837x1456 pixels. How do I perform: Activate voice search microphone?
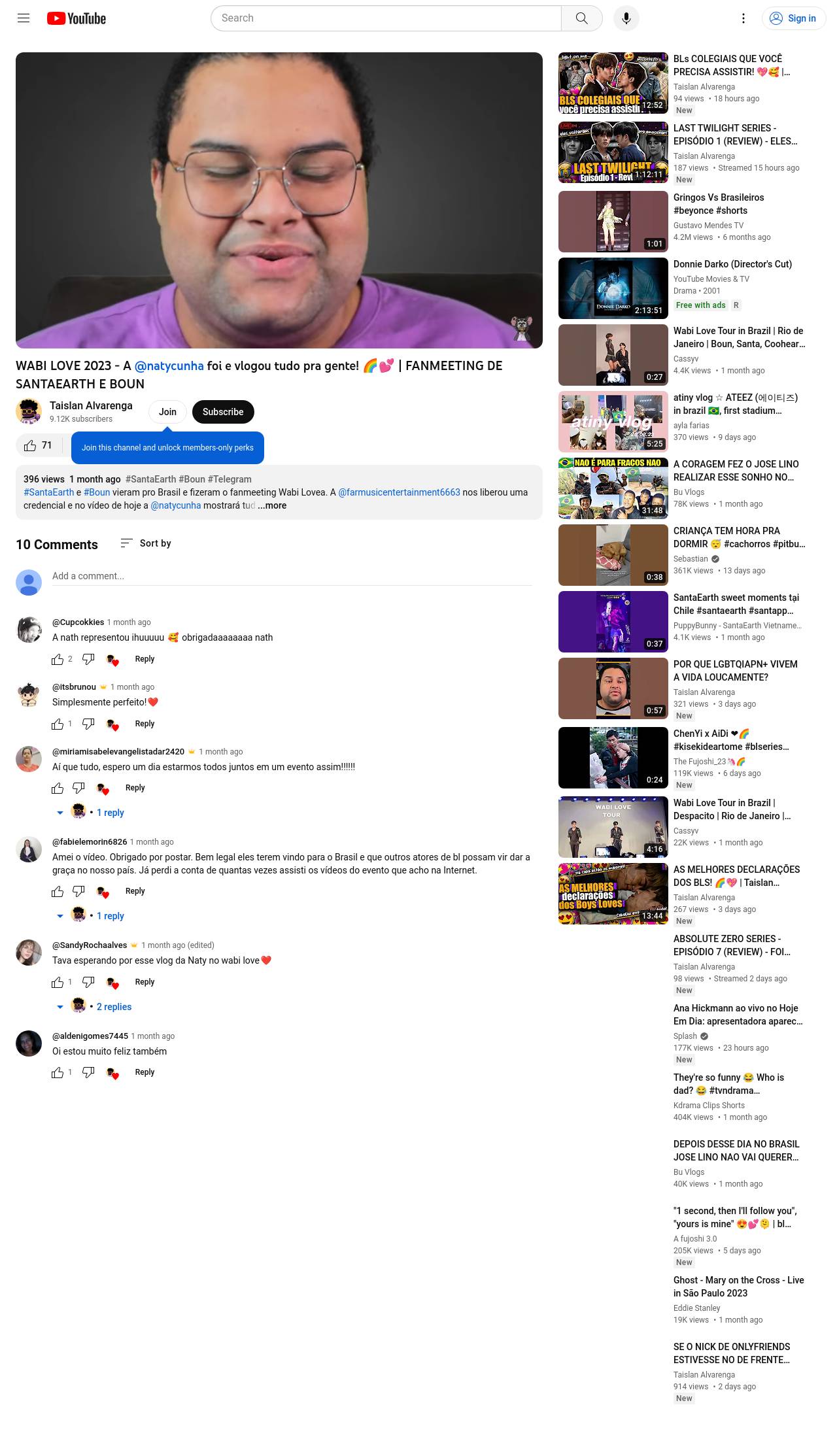coord(626,18)
